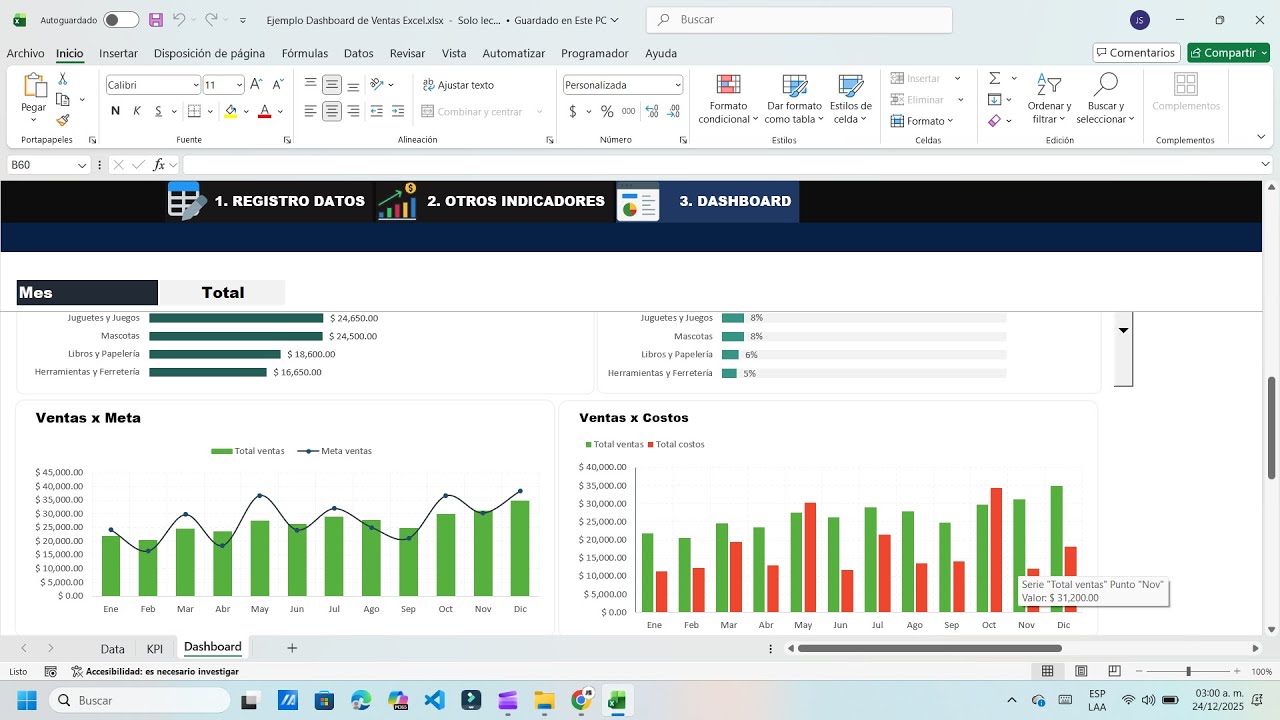The image size is (1280, 720).
Task: Click the Compartir button
Action: (x=1228, y=53)
